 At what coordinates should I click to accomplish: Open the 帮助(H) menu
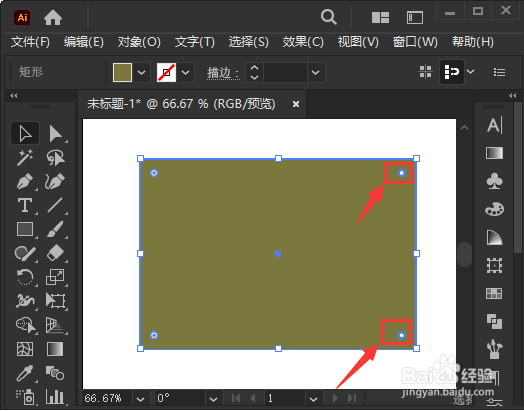point(473,42)
